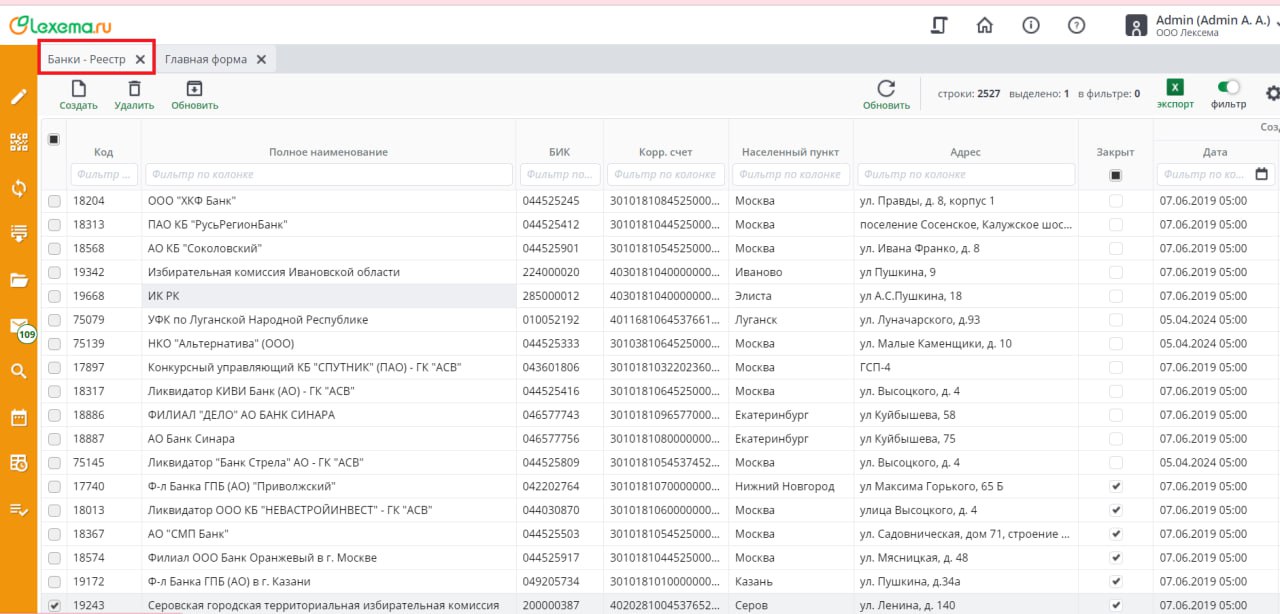Click the Удалить trash icon
This screenshot has height=614, width=1280.
134,89
